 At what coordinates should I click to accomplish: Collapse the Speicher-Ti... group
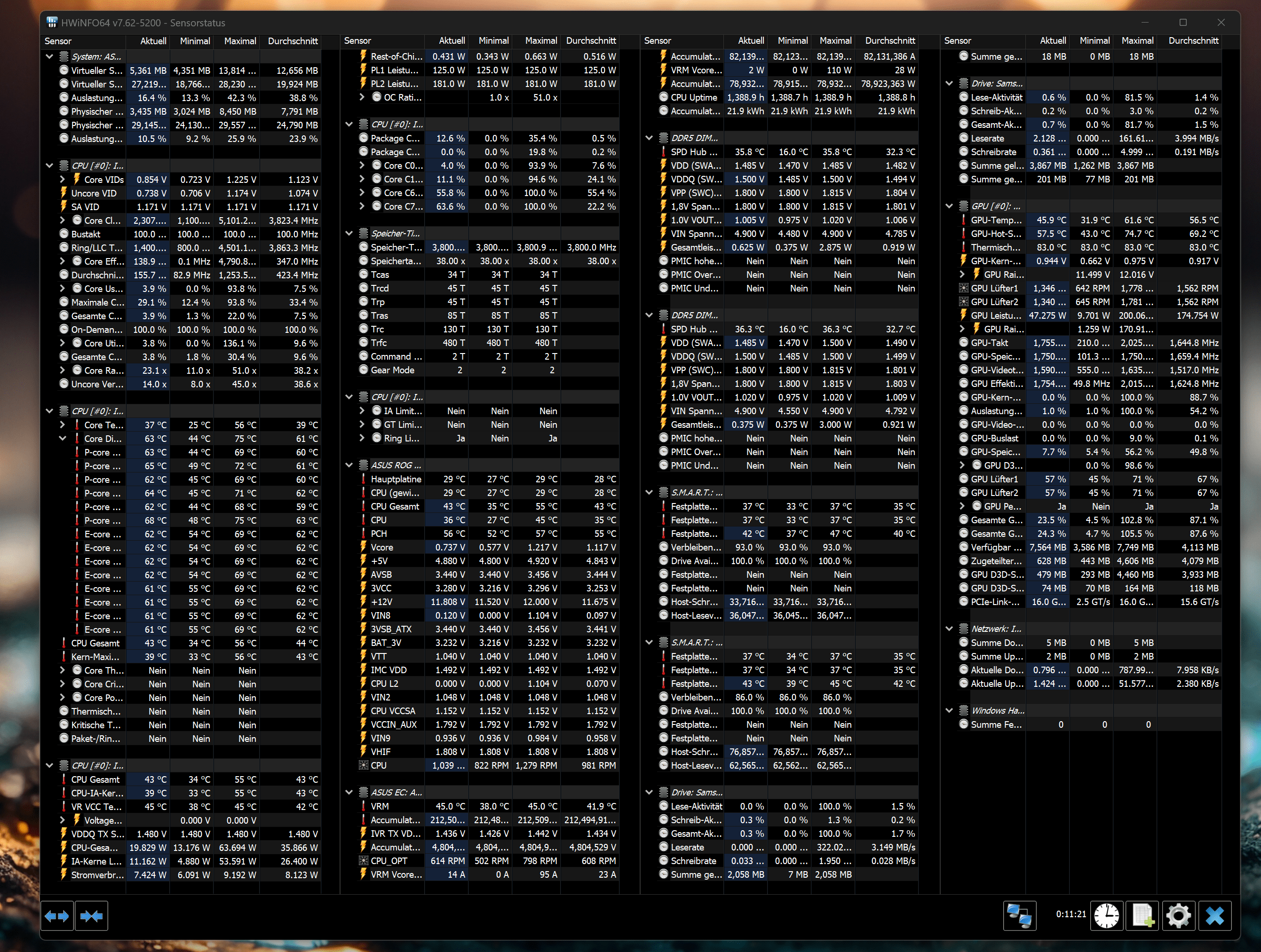[x=349, y=233]
